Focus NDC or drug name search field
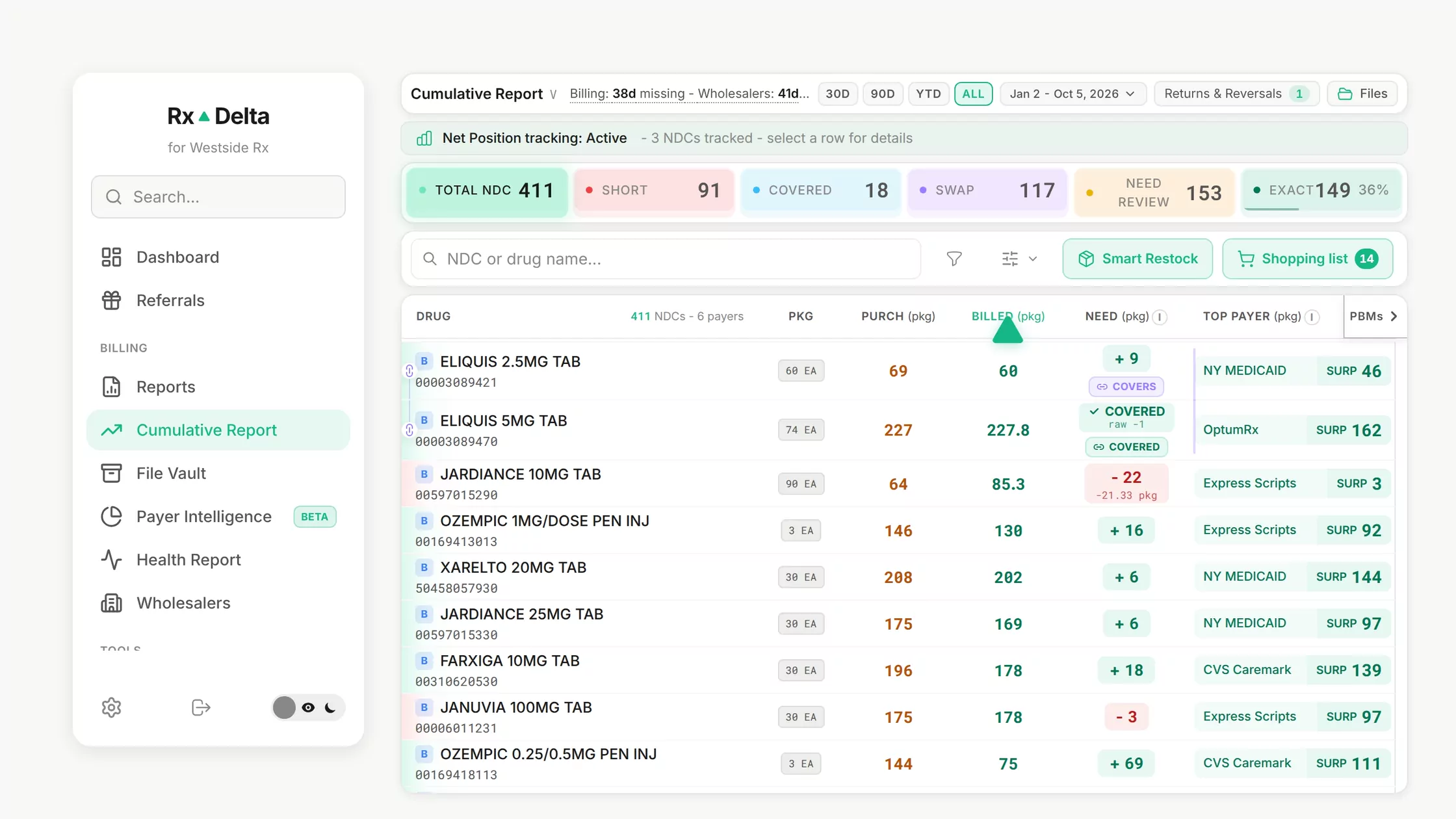 [x=666, y=259]
